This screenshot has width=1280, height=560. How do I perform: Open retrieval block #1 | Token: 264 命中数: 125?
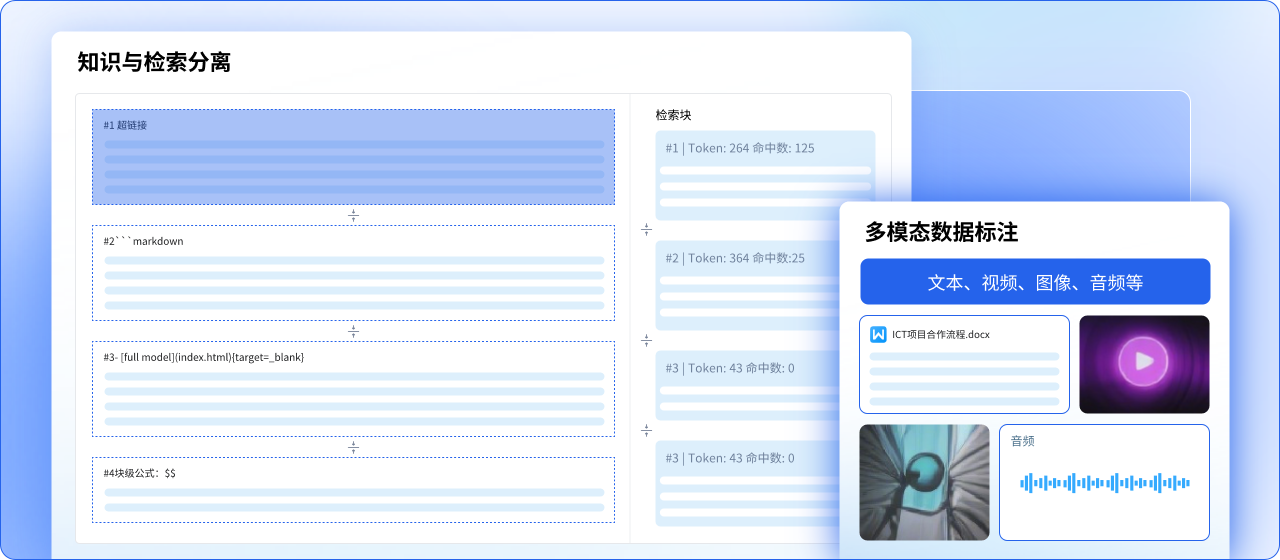point(765,175)
